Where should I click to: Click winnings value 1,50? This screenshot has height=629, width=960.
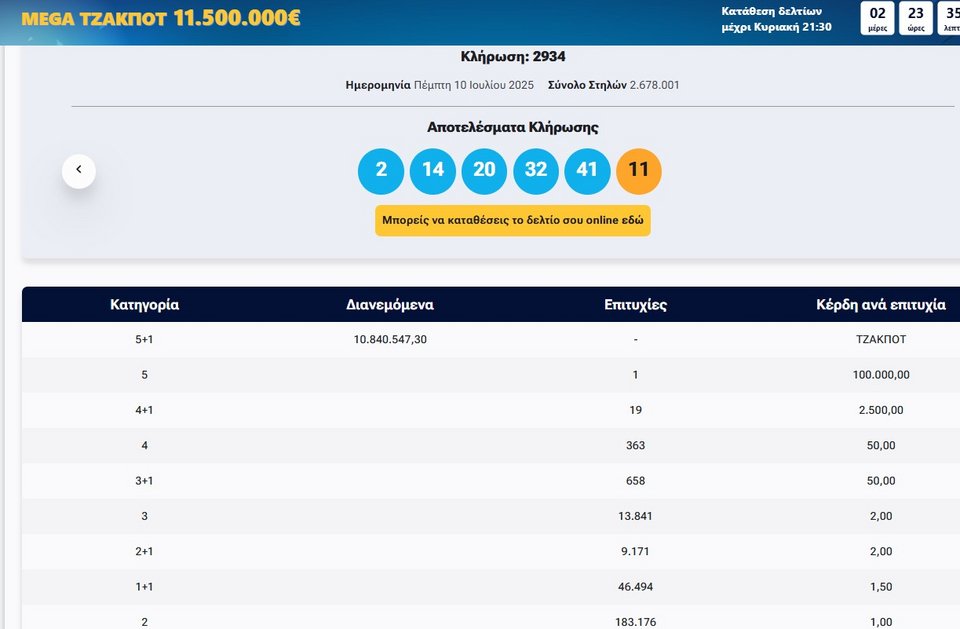pos(881,587)
